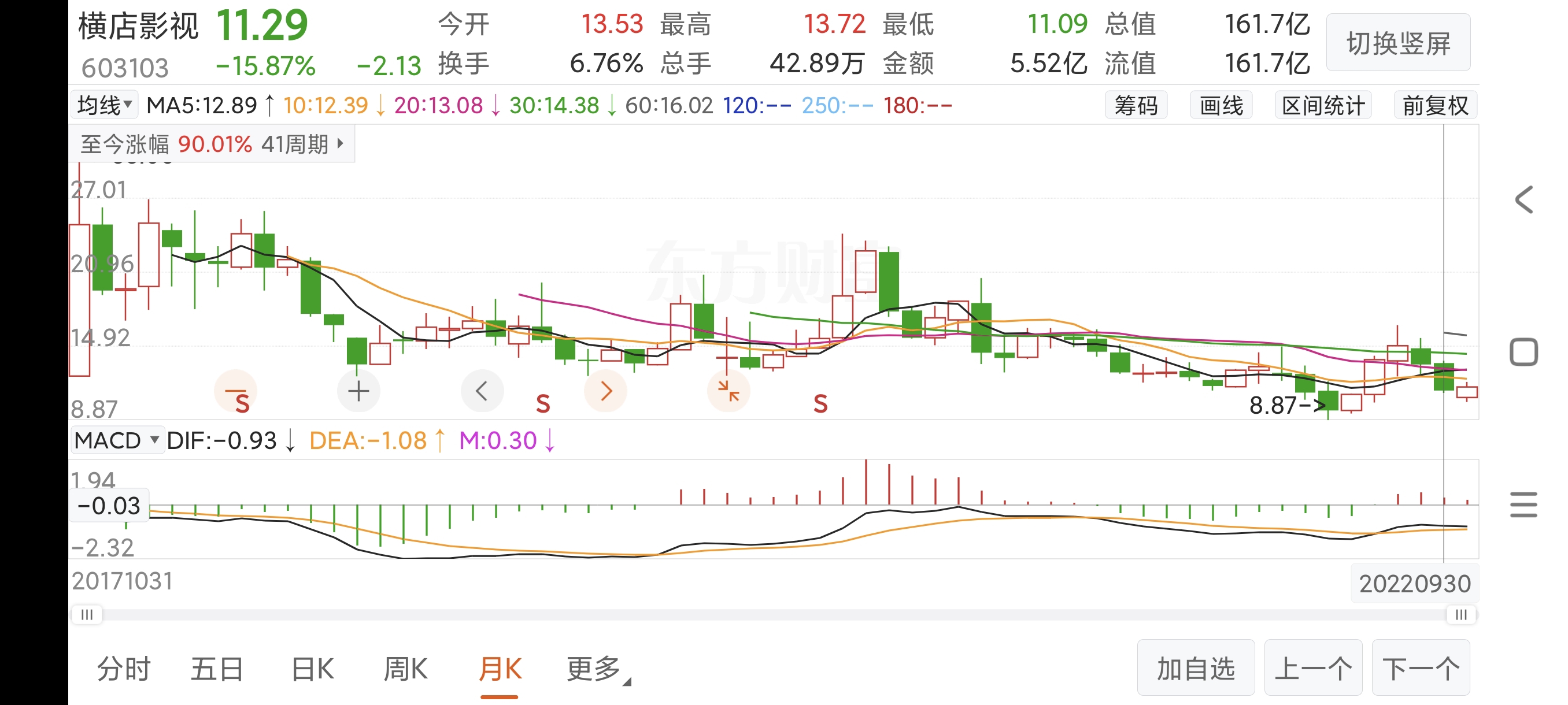Viewport: 1568px width, 705px height.
Task: Tap the right arrow chart pan icon
Action: (605, 391)
